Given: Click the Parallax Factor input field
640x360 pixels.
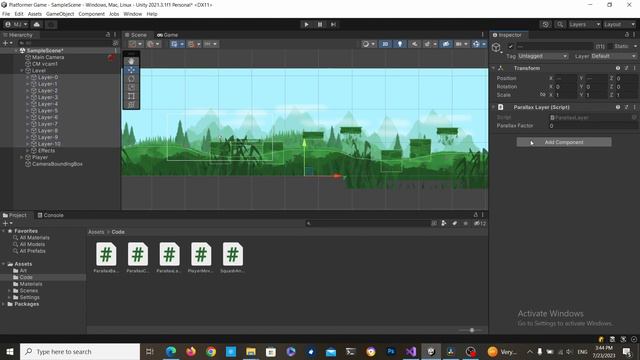Looking at the screenshot, I should (592, 126).
